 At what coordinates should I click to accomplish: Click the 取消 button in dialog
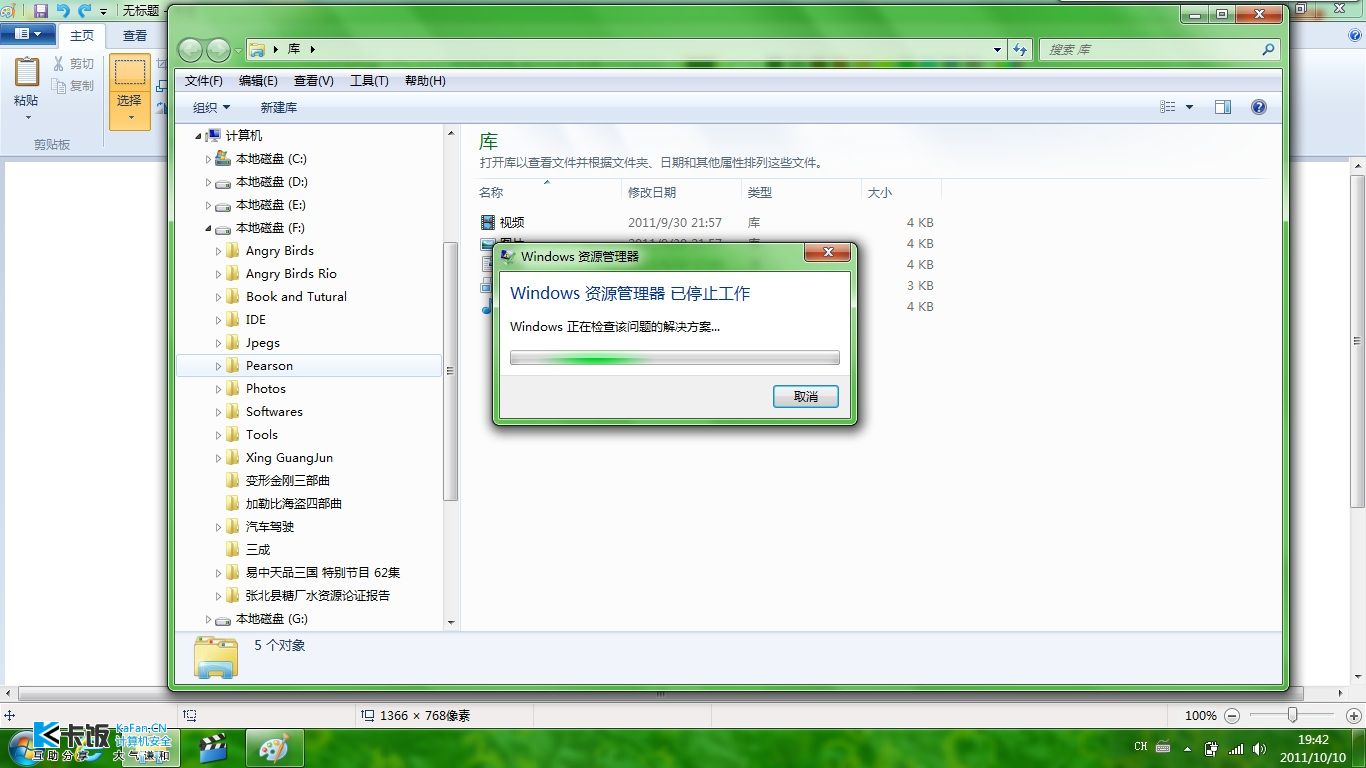(x=805, y=397)
